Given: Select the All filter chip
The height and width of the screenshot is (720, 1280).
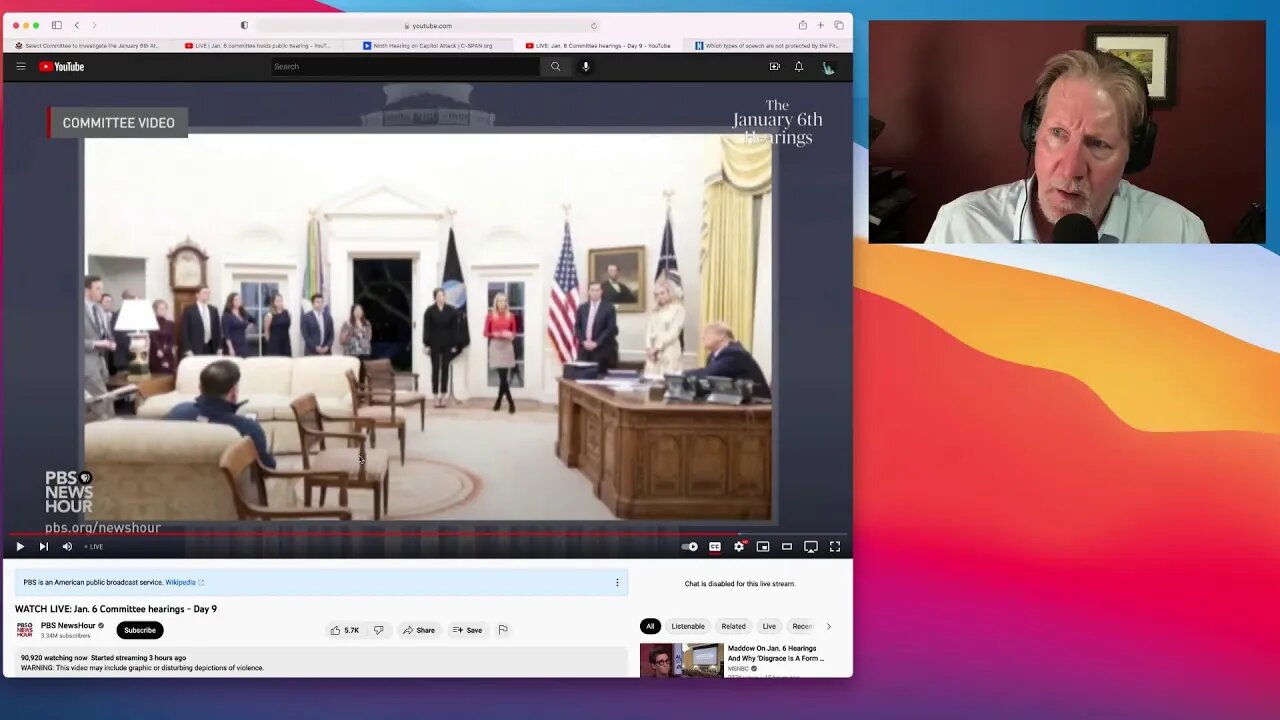Looking at the screenshot, I should tap(650, 626).
